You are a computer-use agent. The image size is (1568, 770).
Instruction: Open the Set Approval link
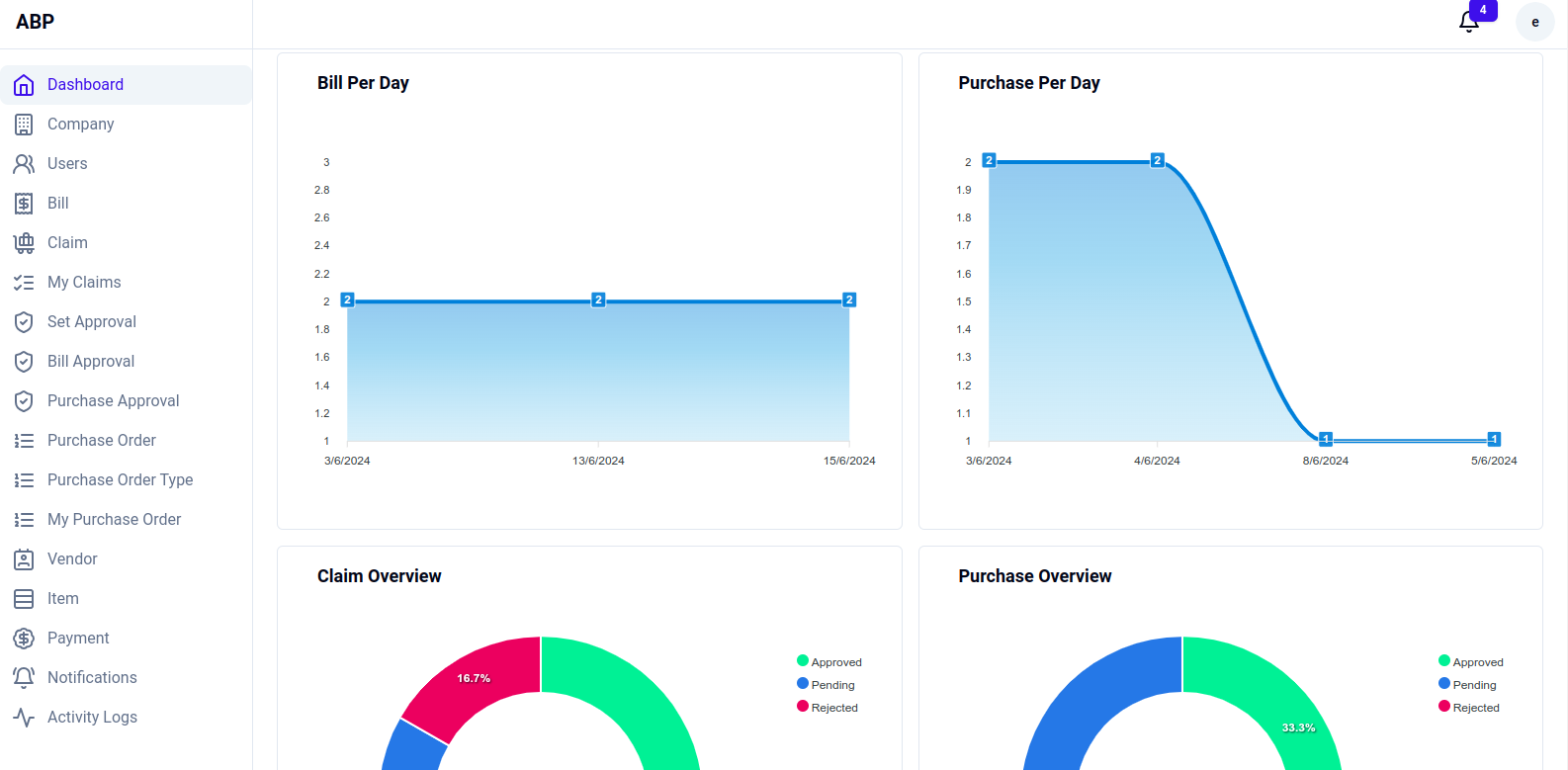click(x=92, y=322)
